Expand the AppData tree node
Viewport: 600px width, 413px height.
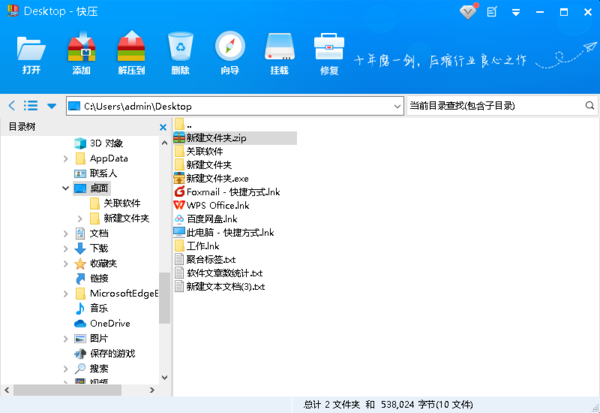click(x=65, y=158)
